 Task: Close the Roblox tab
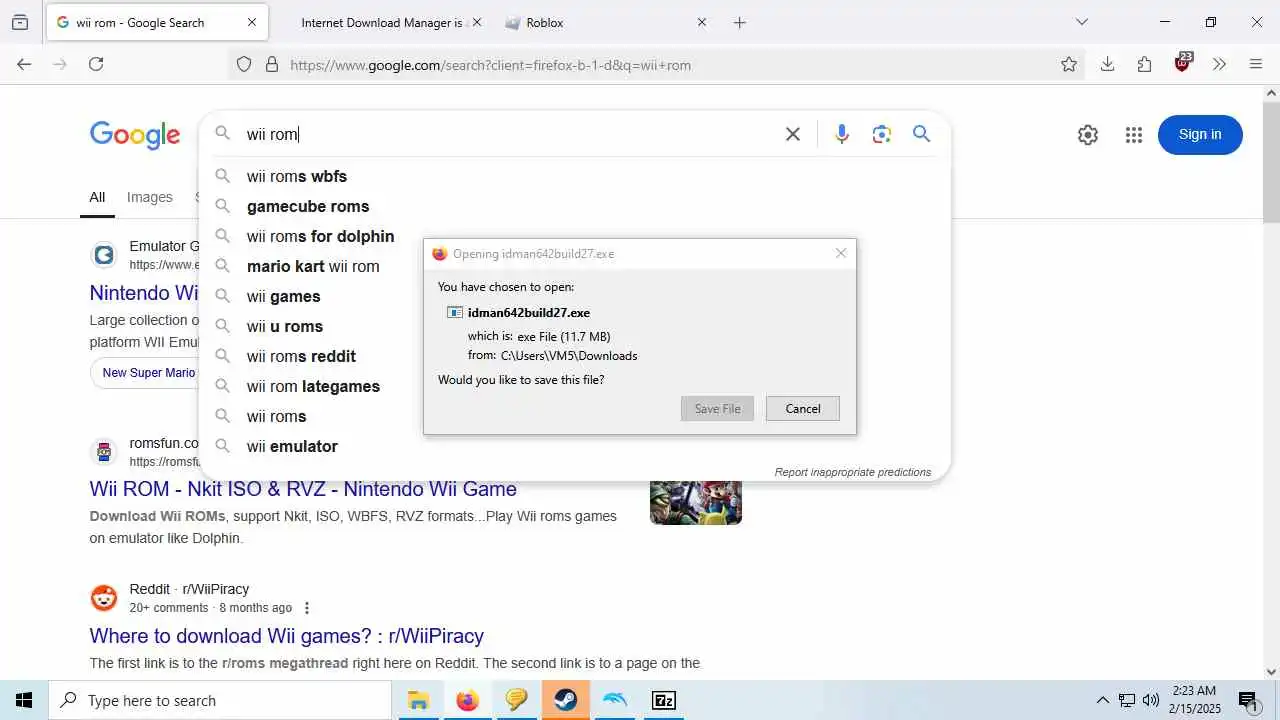click(x=702, y=22)
